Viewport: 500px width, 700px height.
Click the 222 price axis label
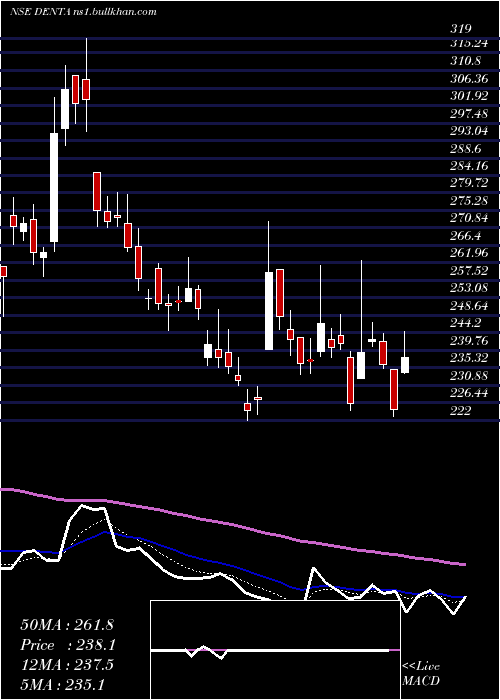pos(461,411)
